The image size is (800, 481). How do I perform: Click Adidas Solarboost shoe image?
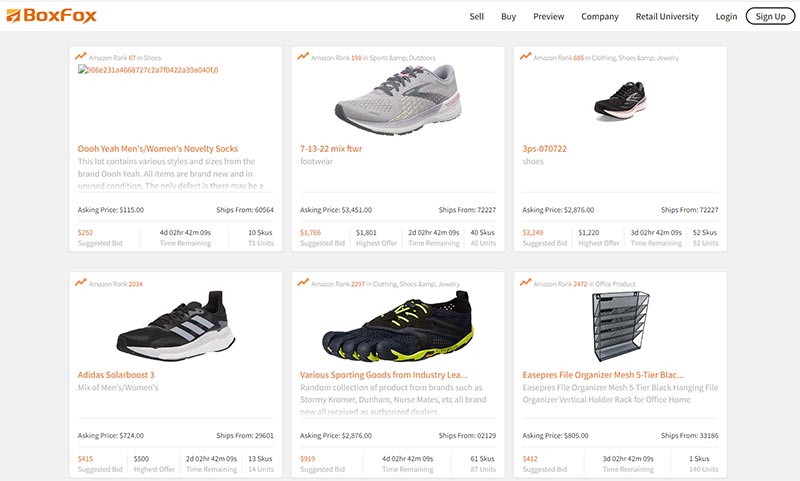[176, 325]
